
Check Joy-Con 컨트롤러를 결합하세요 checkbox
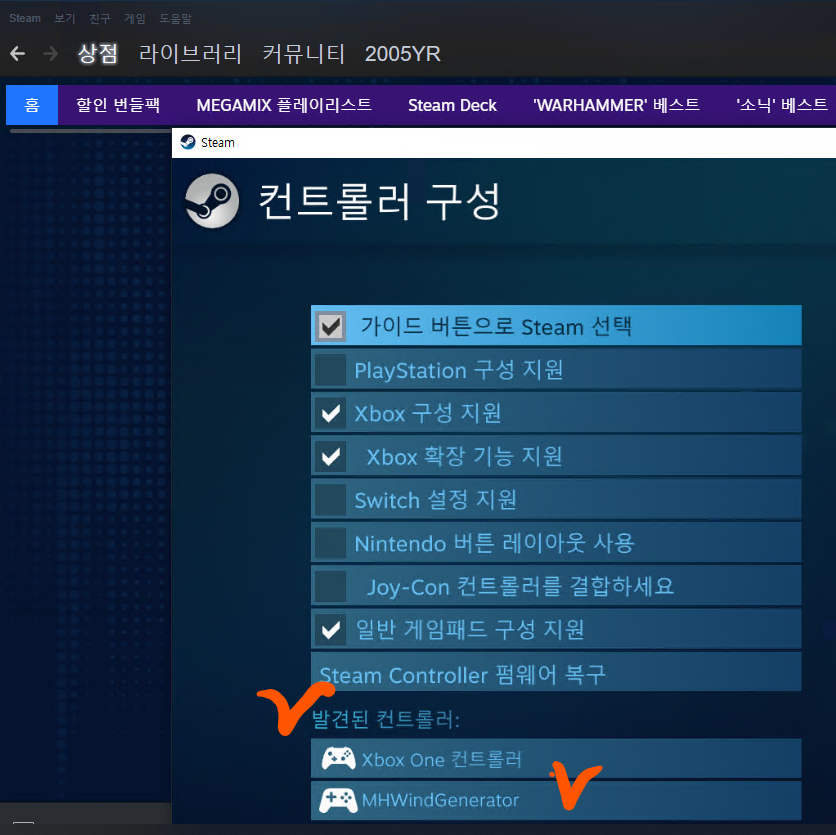tap(331, 587)
